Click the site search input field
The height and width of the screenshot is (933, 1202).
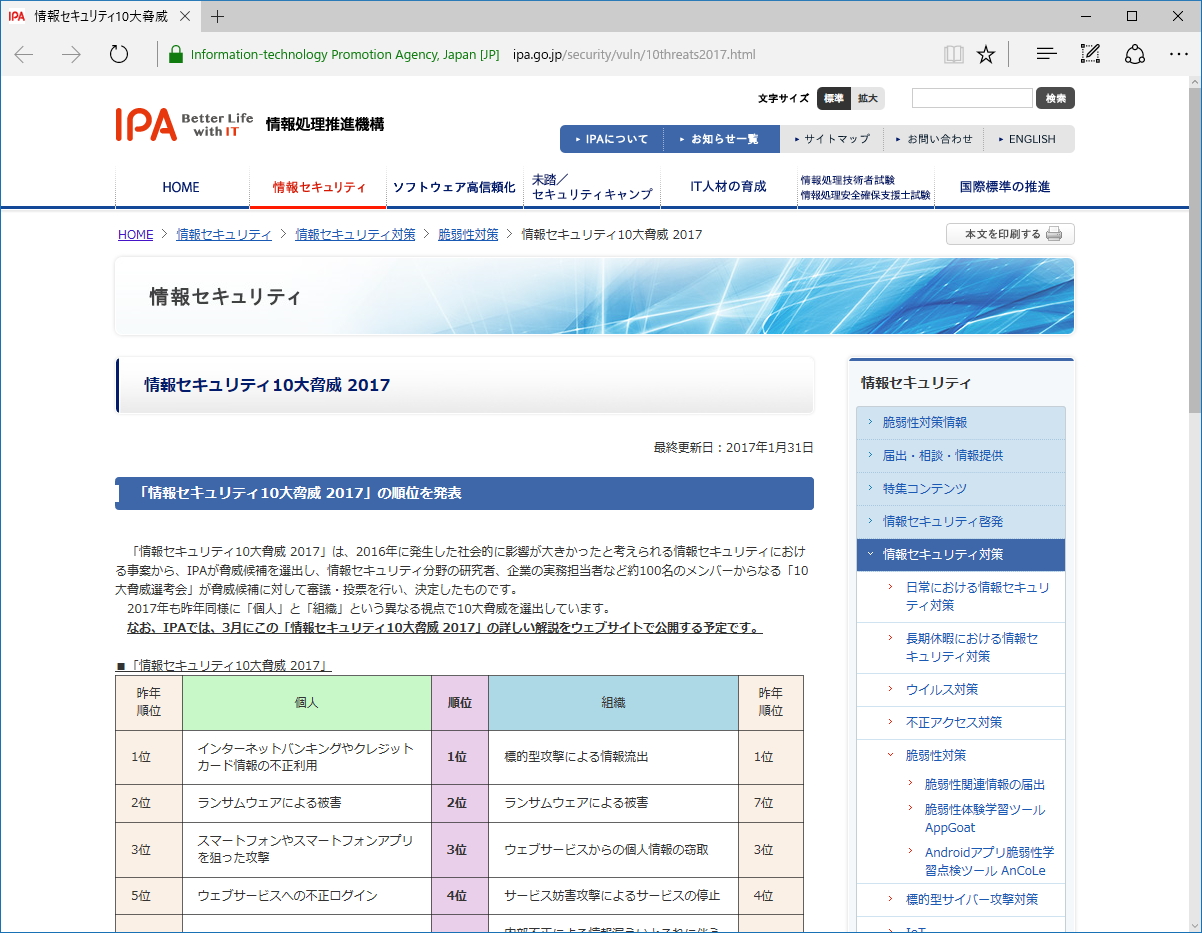tap(972, 98)
